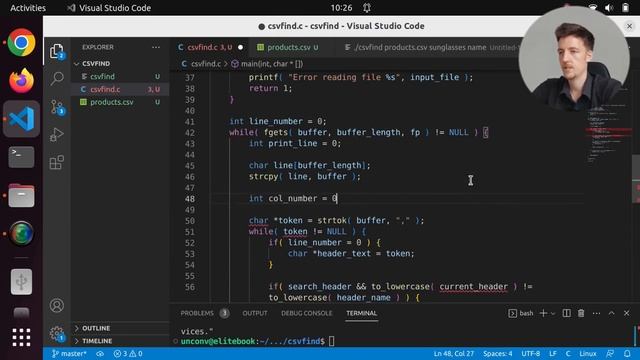
Task: Launch Google Chrome from the dock
Action: (21, 42)
